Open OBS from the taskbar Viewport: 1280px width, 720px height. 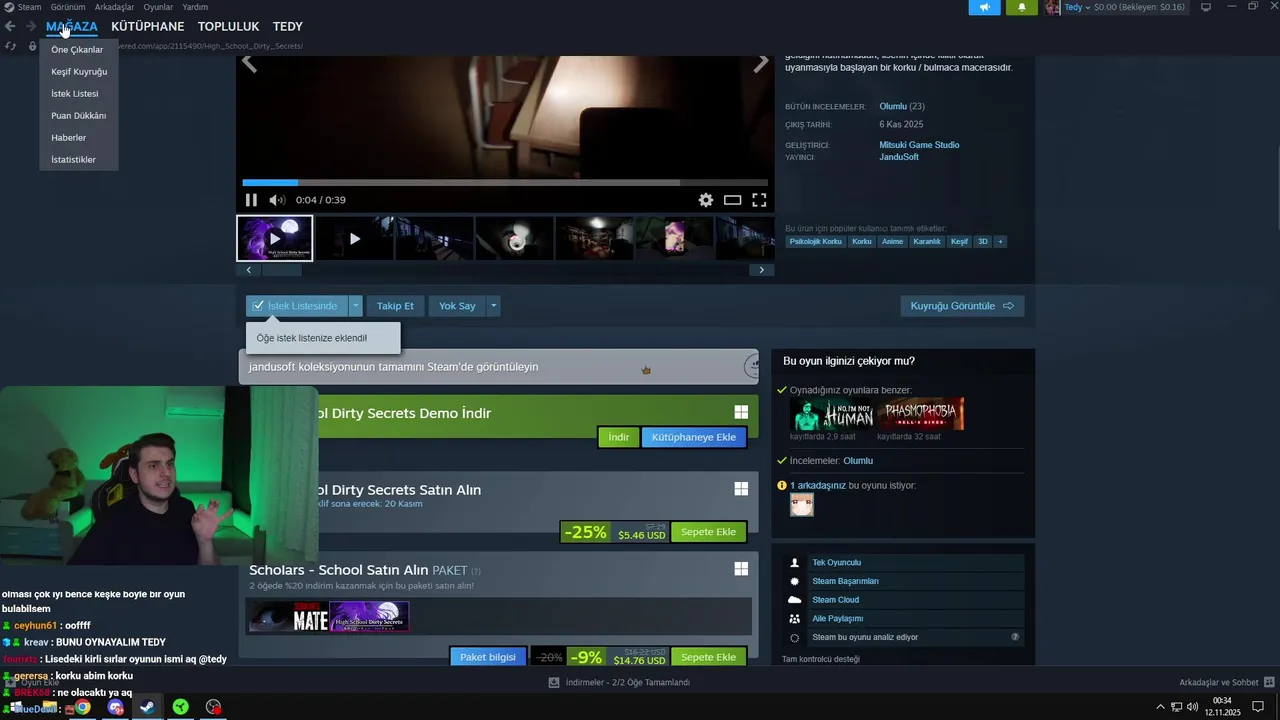click(213, 708)
